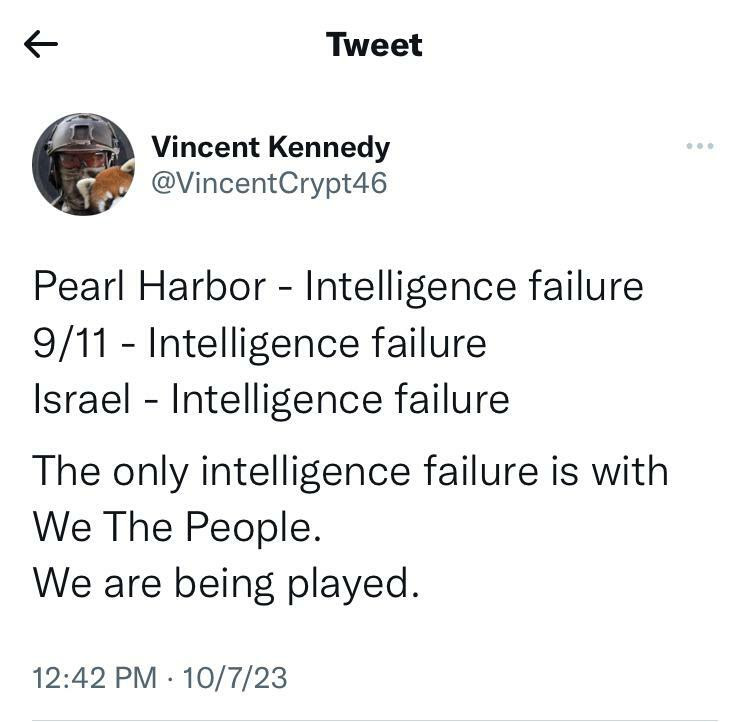Open the @VincentCrypt46 handle link
The width and height of the screenshot is (750, 722).
coord(269,184)
